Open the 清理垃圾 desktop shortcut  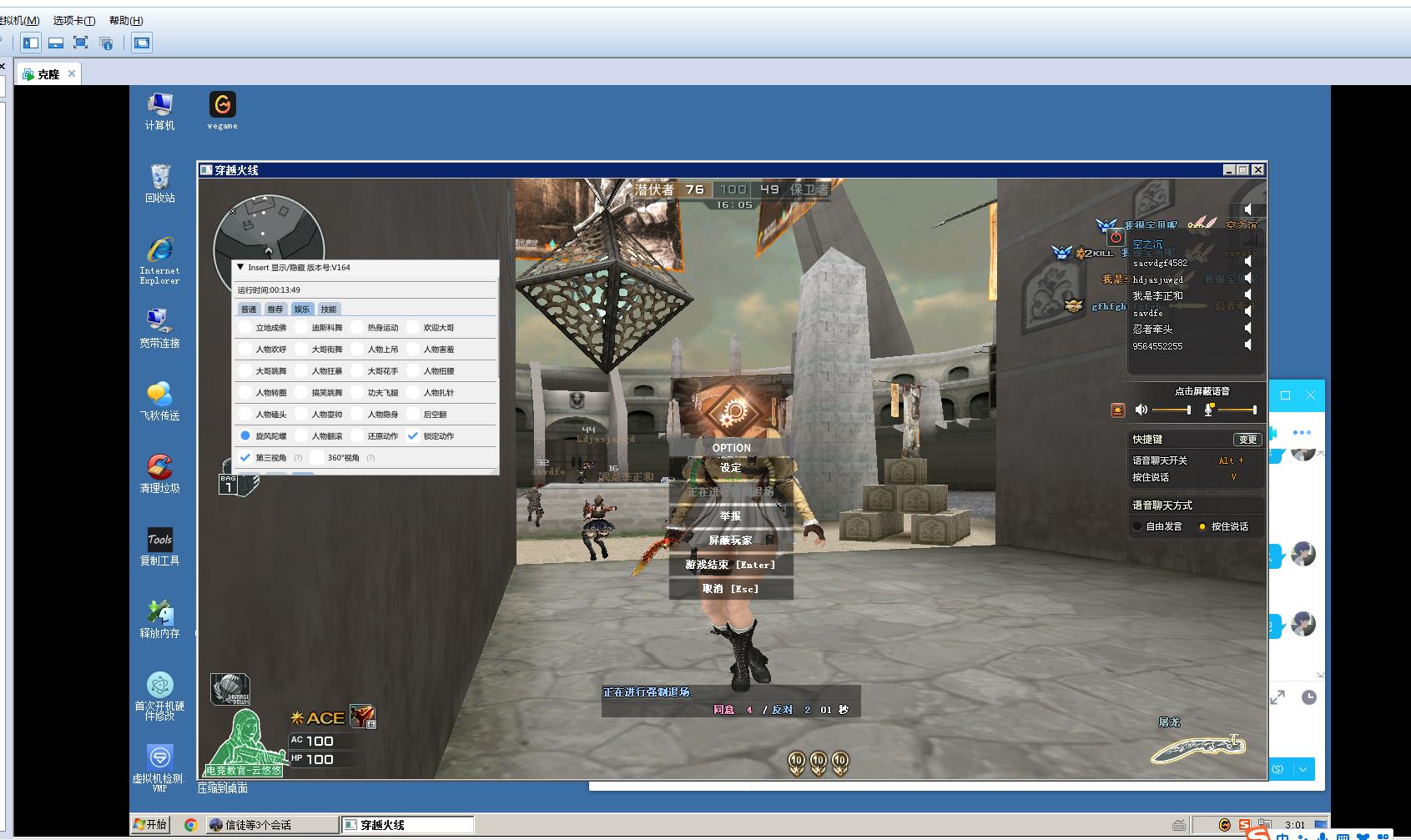[x=159, y=474]
